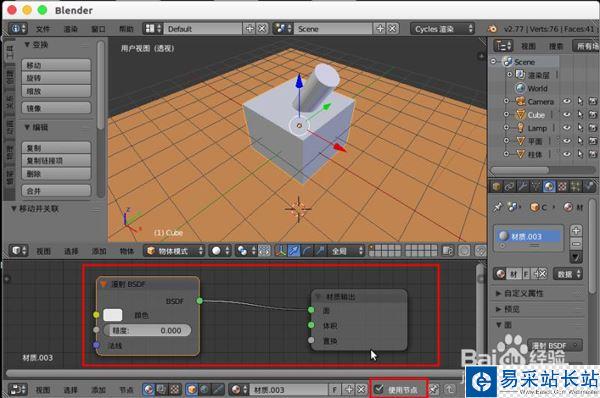Open the 物体模式 interaction mode dropdown
Viewport: 600px width, 398px height.
(x=174, y=251)
